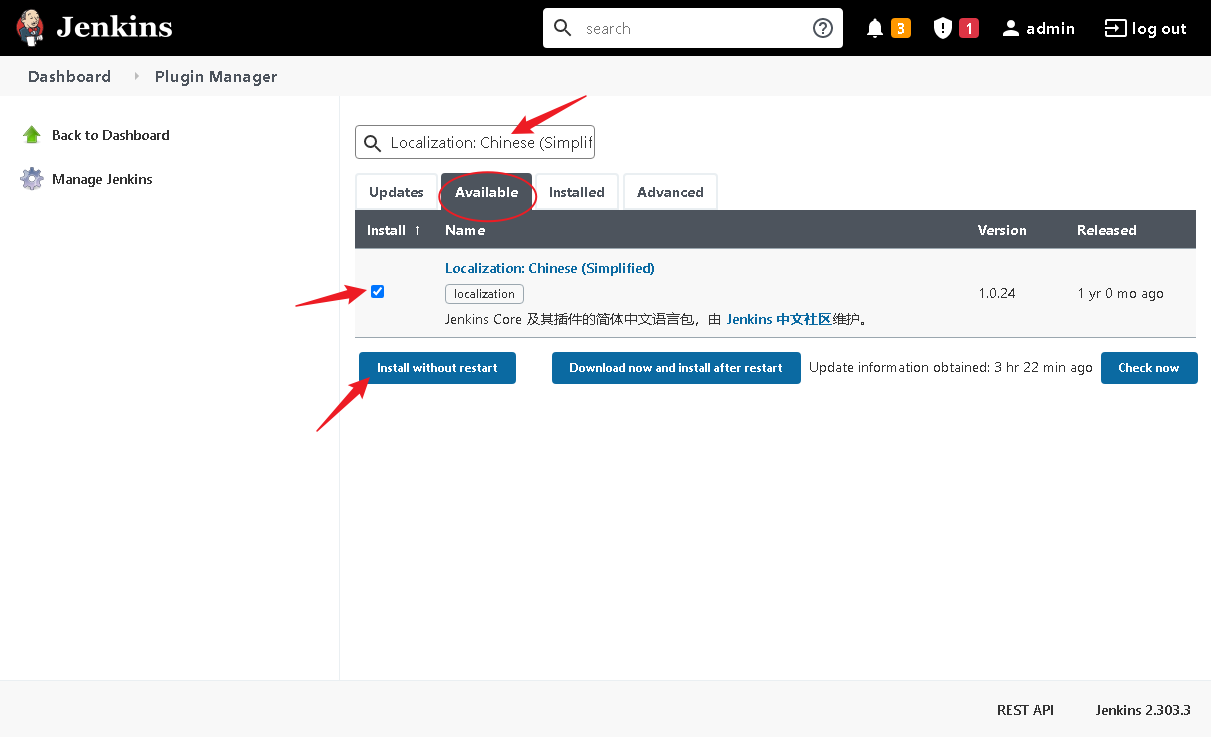Open Localization: Chinese (Simplified) plugin link

[x=550, y=268]
